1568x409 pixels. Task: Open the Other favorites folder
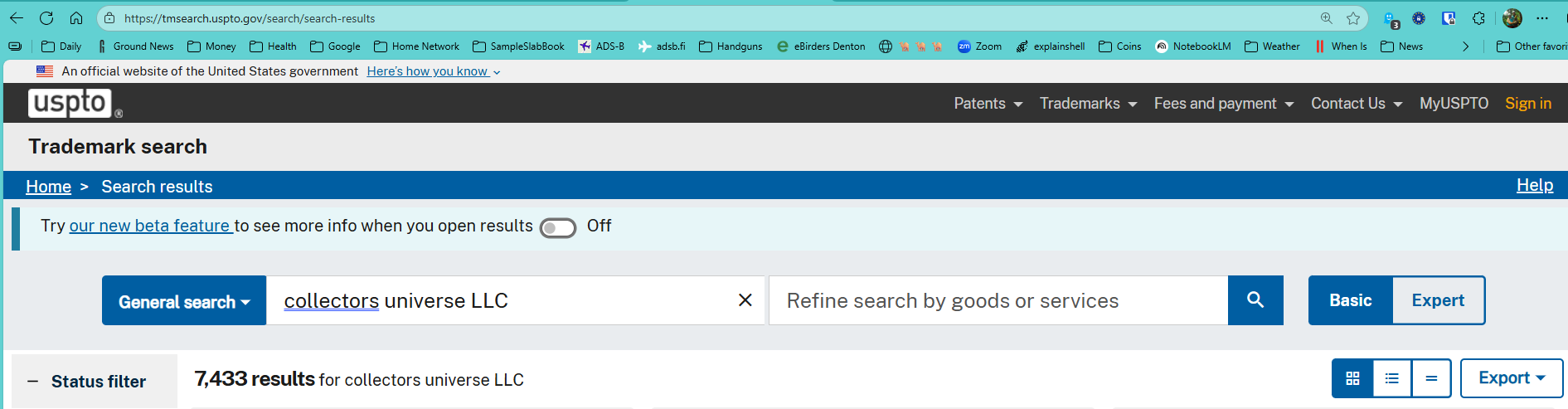point(1531,46)
